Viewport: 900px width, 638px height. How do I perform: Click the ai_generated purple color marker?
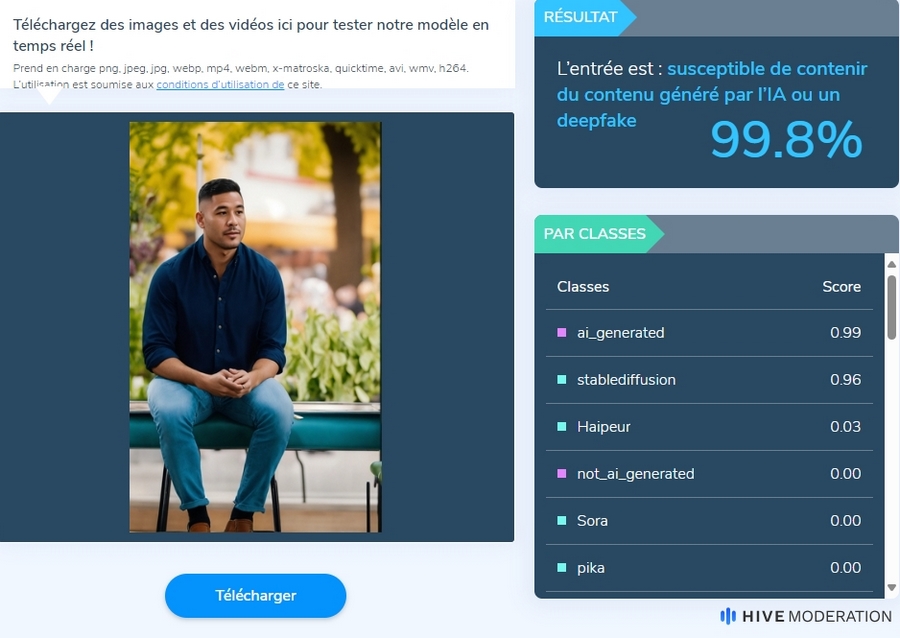[562, 332]
